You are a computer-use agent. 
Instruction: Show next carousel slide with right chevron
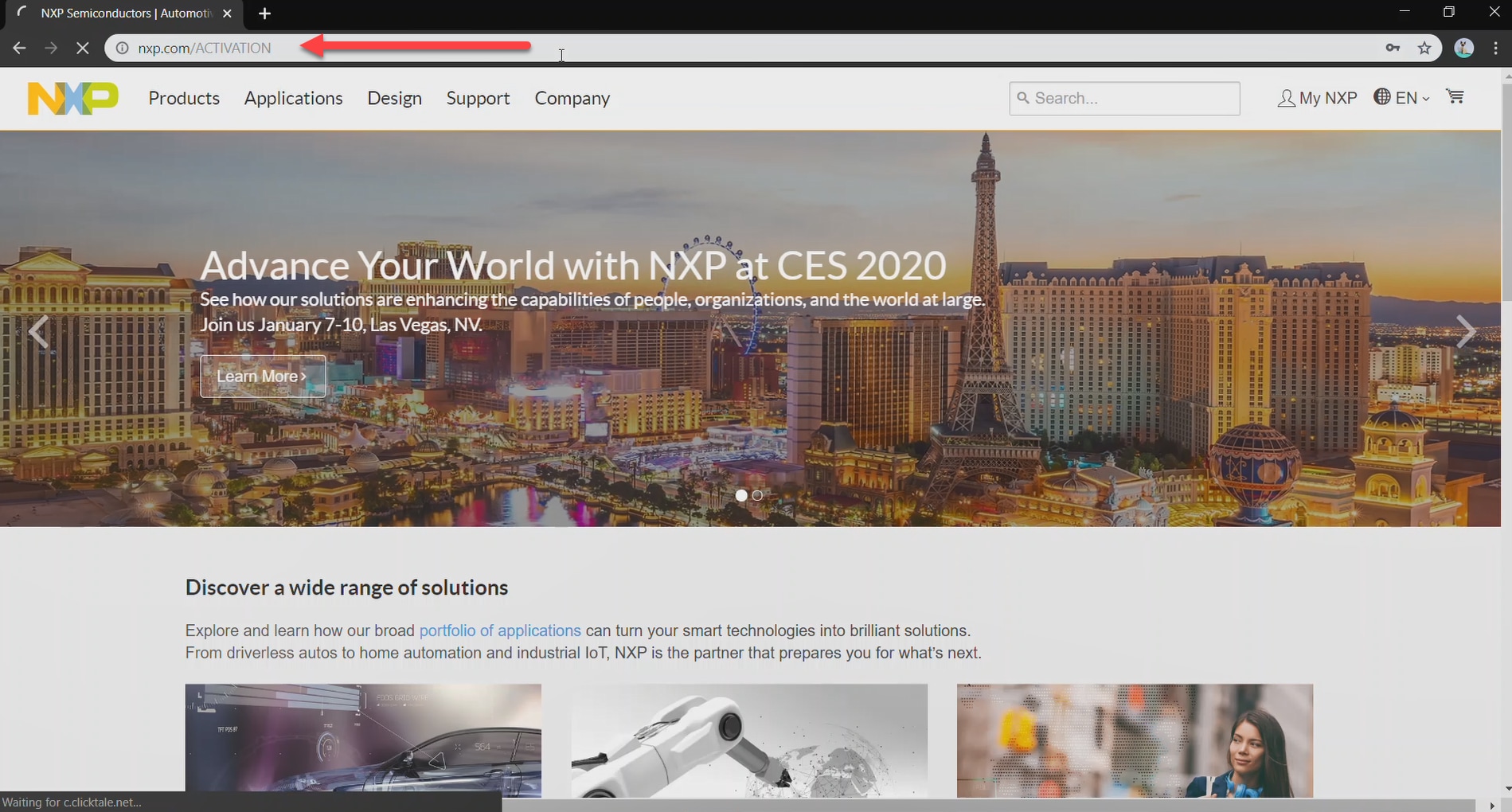click(1465, 331)
